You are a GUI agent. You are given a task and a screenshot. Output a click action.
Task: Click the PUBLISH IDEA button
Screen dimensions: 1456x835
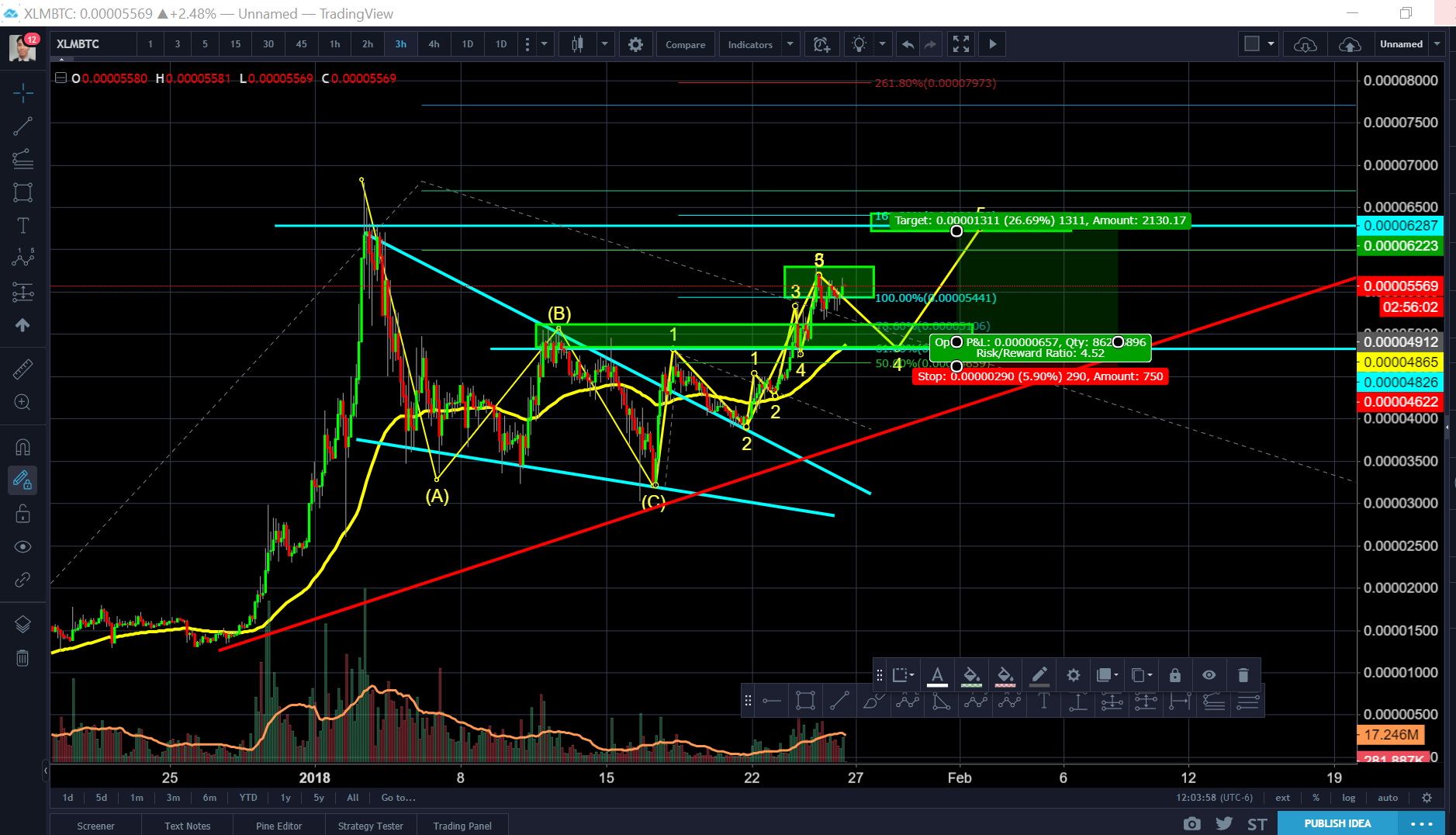[x=1337, y=823]
